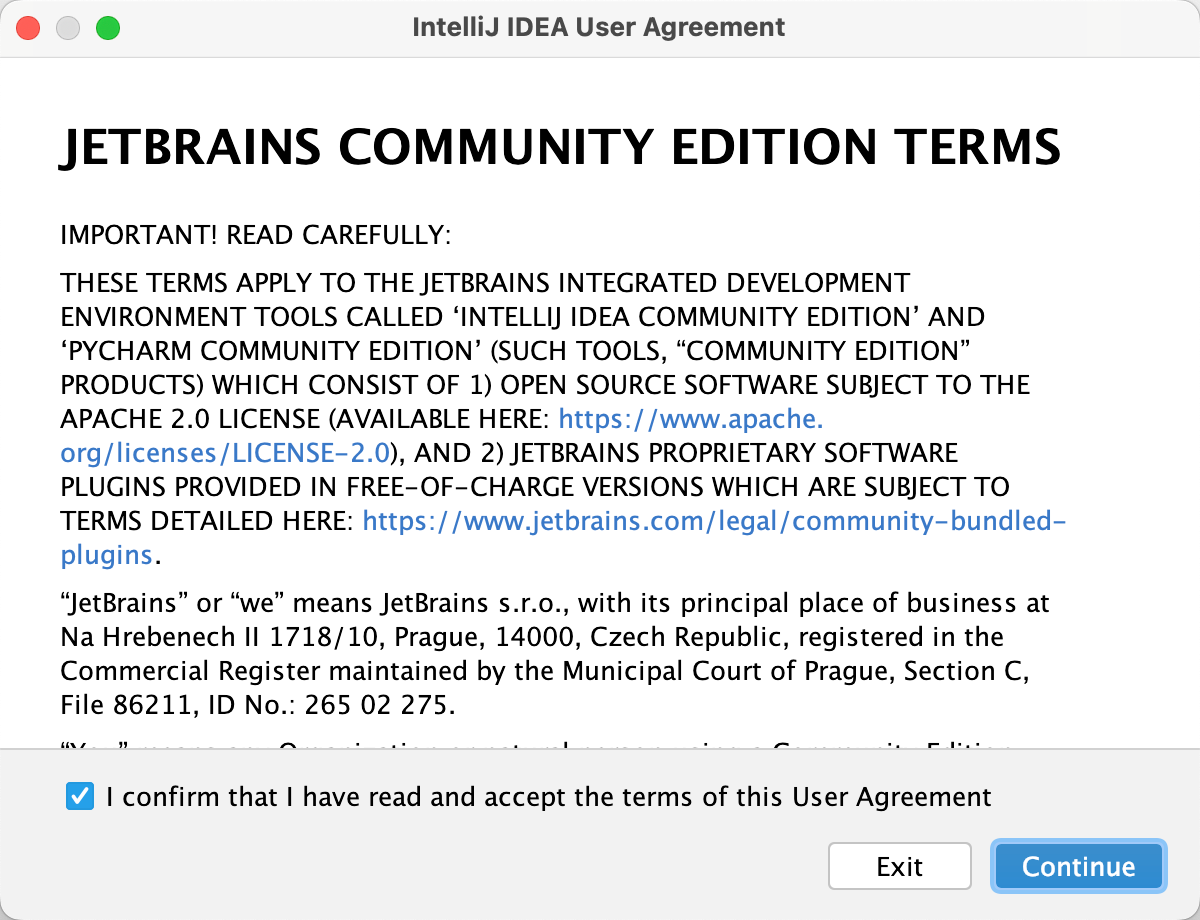
Task: Click the 'IntelliJ IDEA User Agreement' window title
Action: (599, 28)
